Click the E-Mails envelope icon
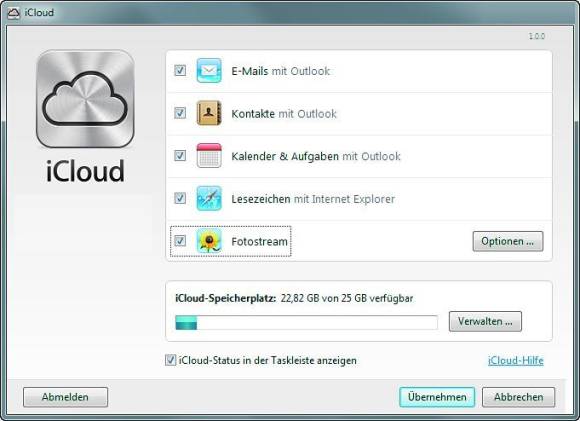Screen dimensions: 580x421 point(209,70)
